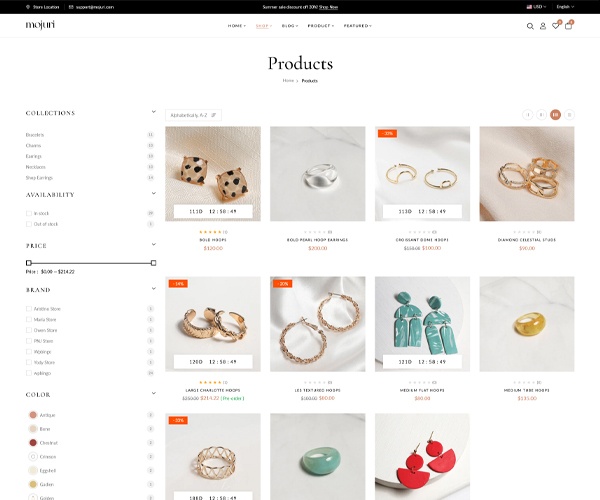Select the Chestnut color swatch
The width and height of the screenshot is (600, 500).
[x=33, y=443]
